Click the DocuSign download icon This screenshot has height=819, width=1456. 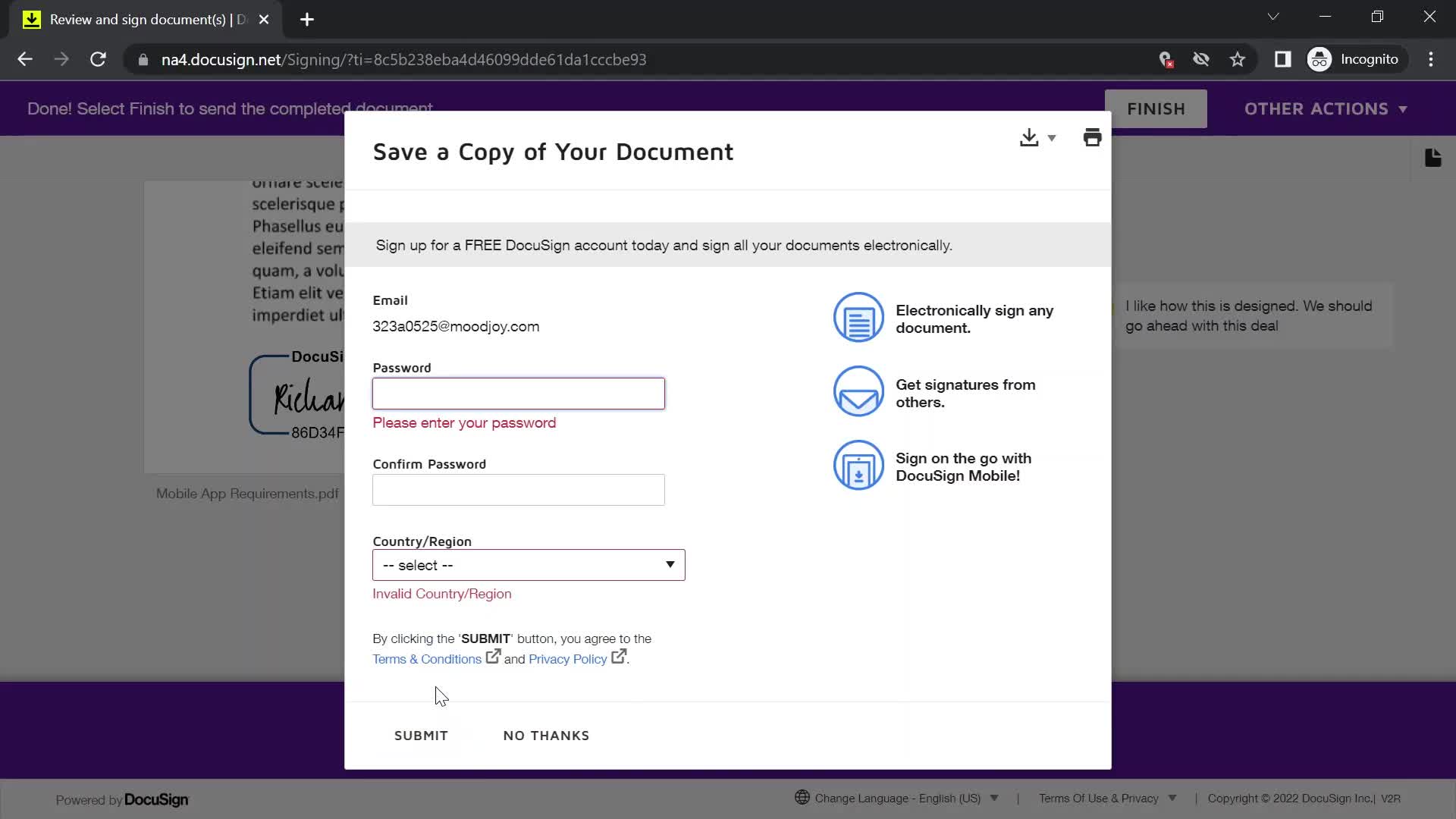(x=1029, y=137)
